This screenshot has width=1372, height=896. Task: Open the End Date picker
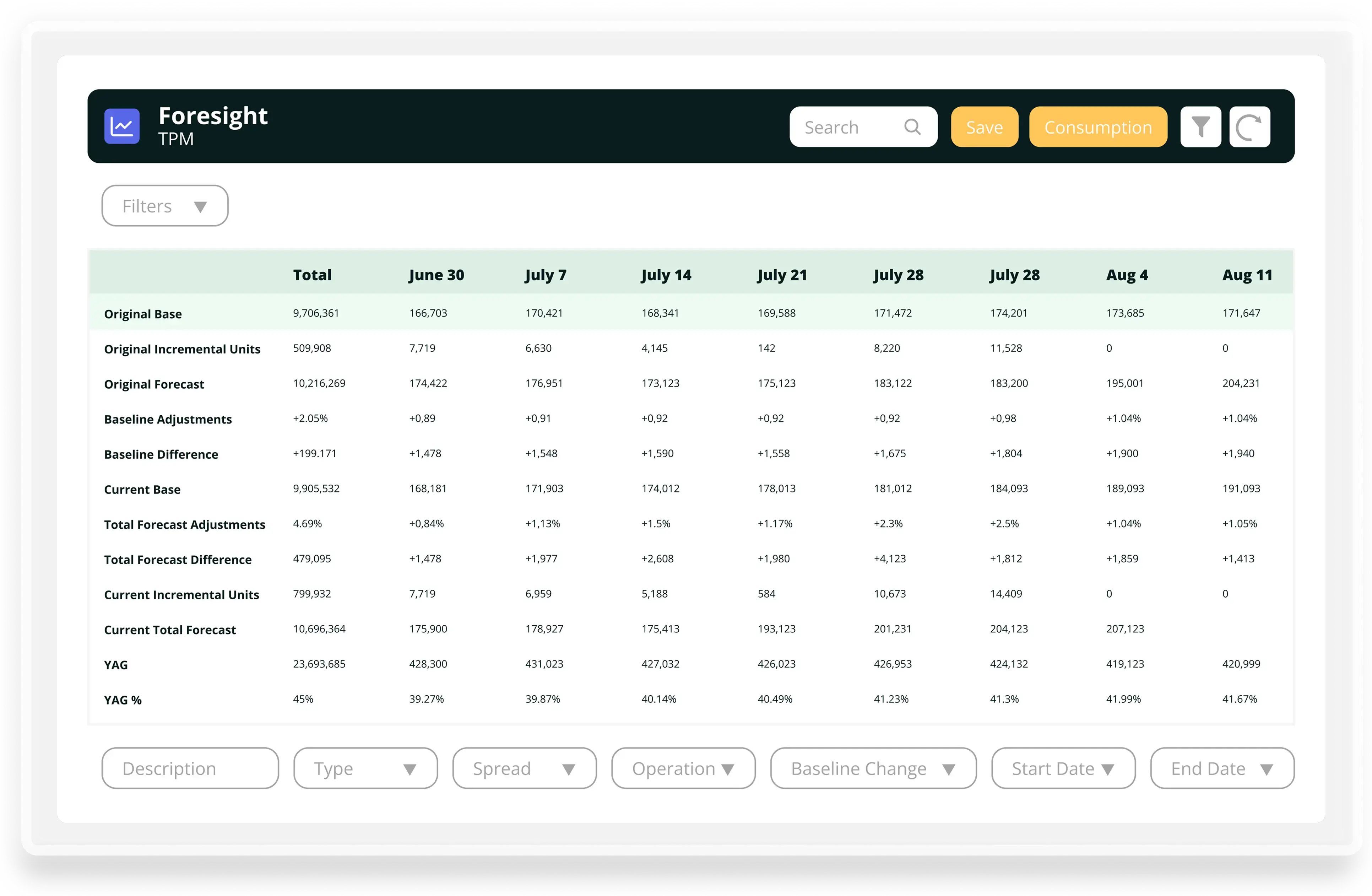coord(1221,768)
